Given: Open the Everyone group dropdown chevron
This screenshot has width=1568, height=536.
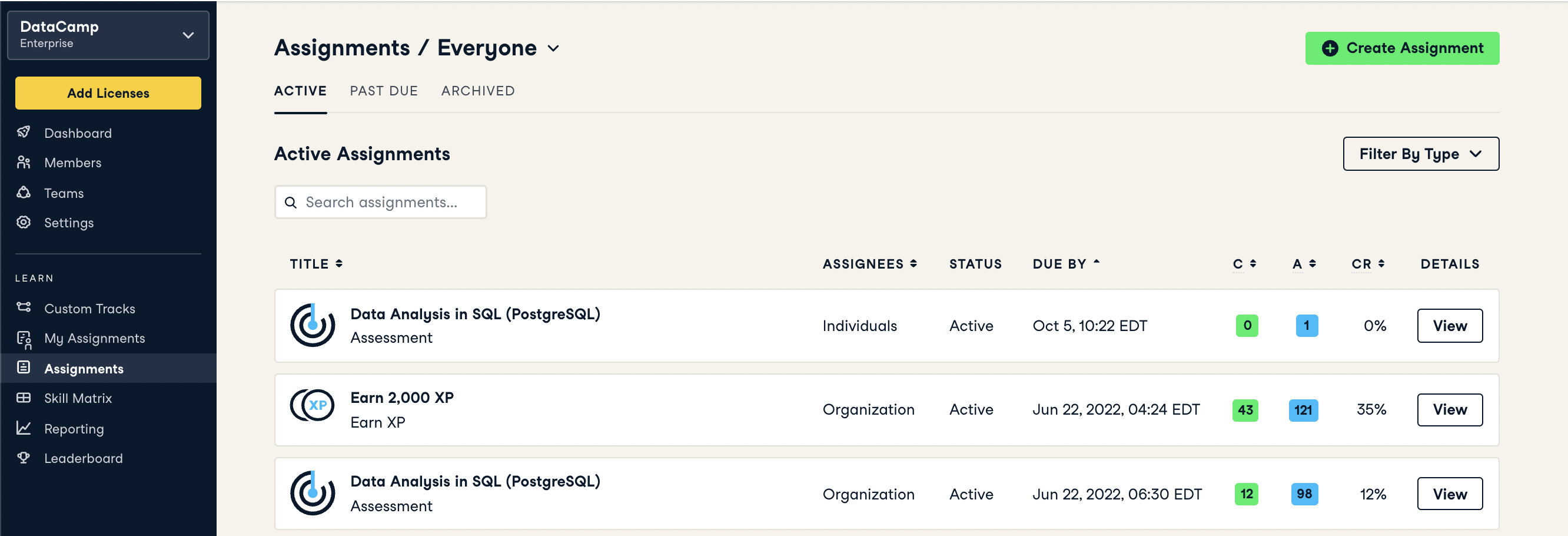Looking at the screenshot, I should coord(553,49).
